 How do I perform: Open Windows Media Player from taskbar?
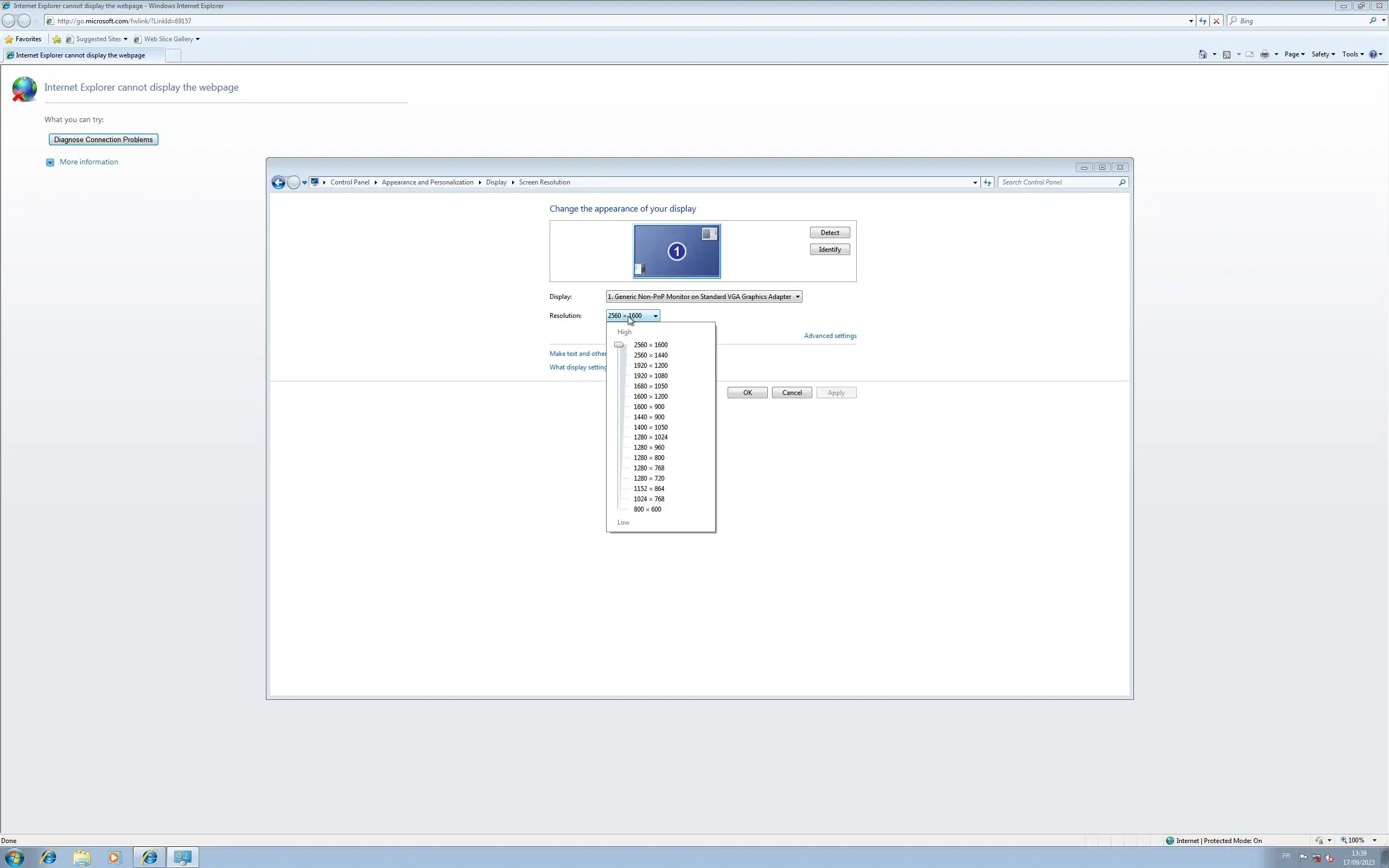(x=114, y=857)
